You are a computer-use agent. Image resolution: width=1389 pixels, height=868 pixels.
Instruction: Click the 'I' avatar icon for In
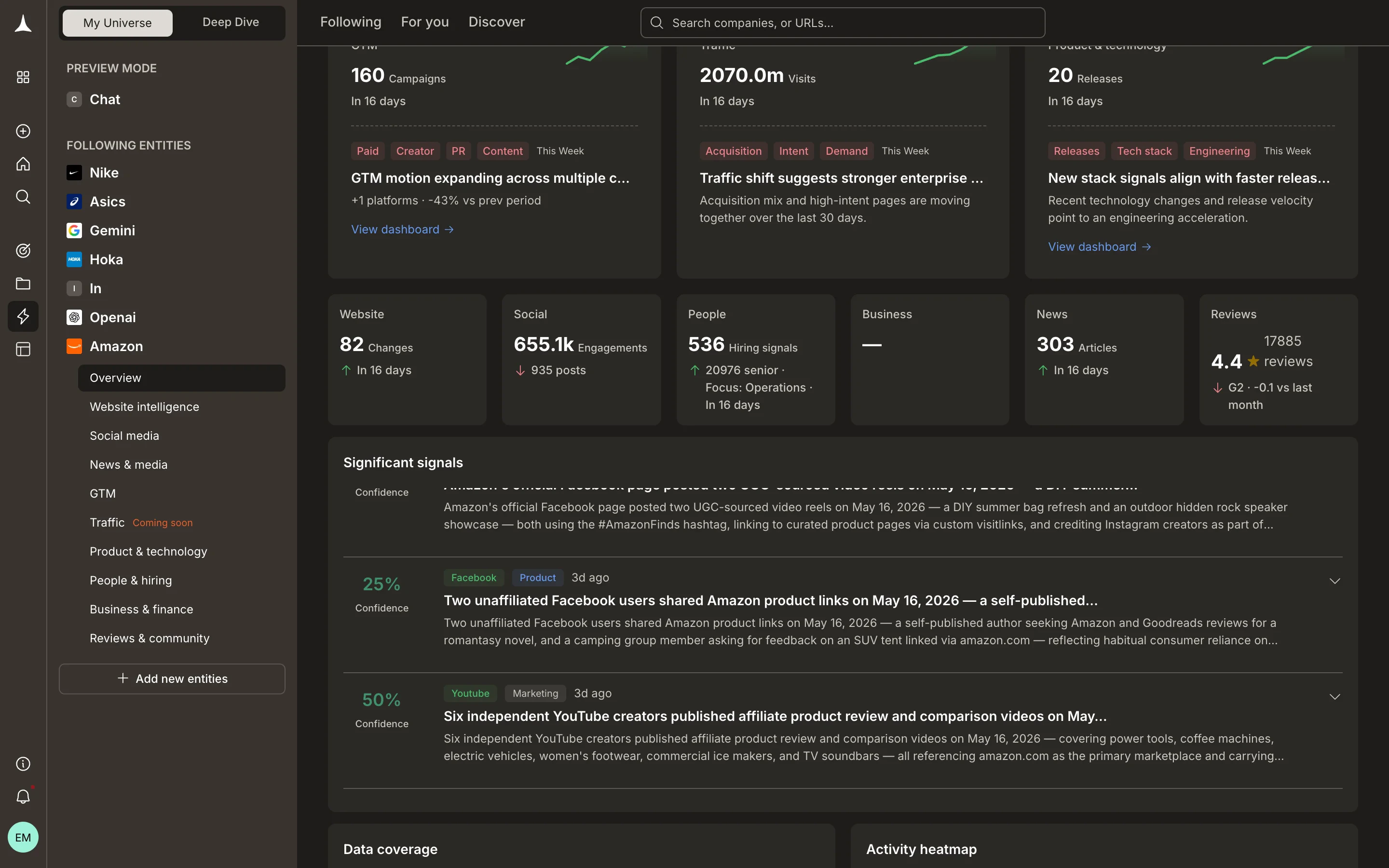[74, 288]
